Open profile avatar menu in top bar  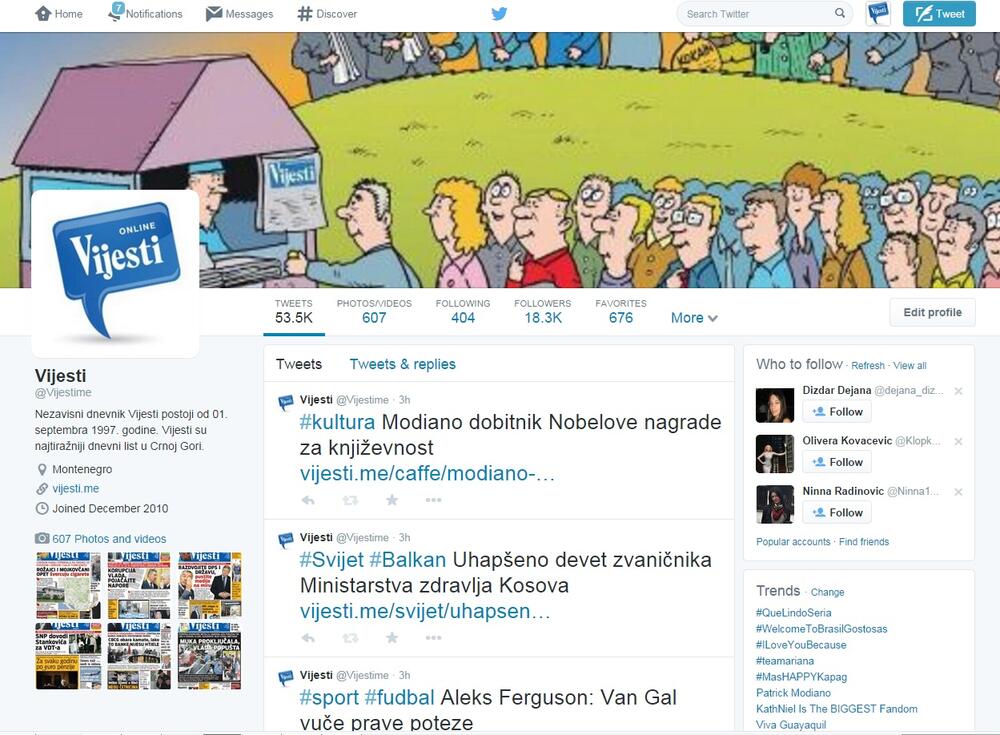coord(878,13)
